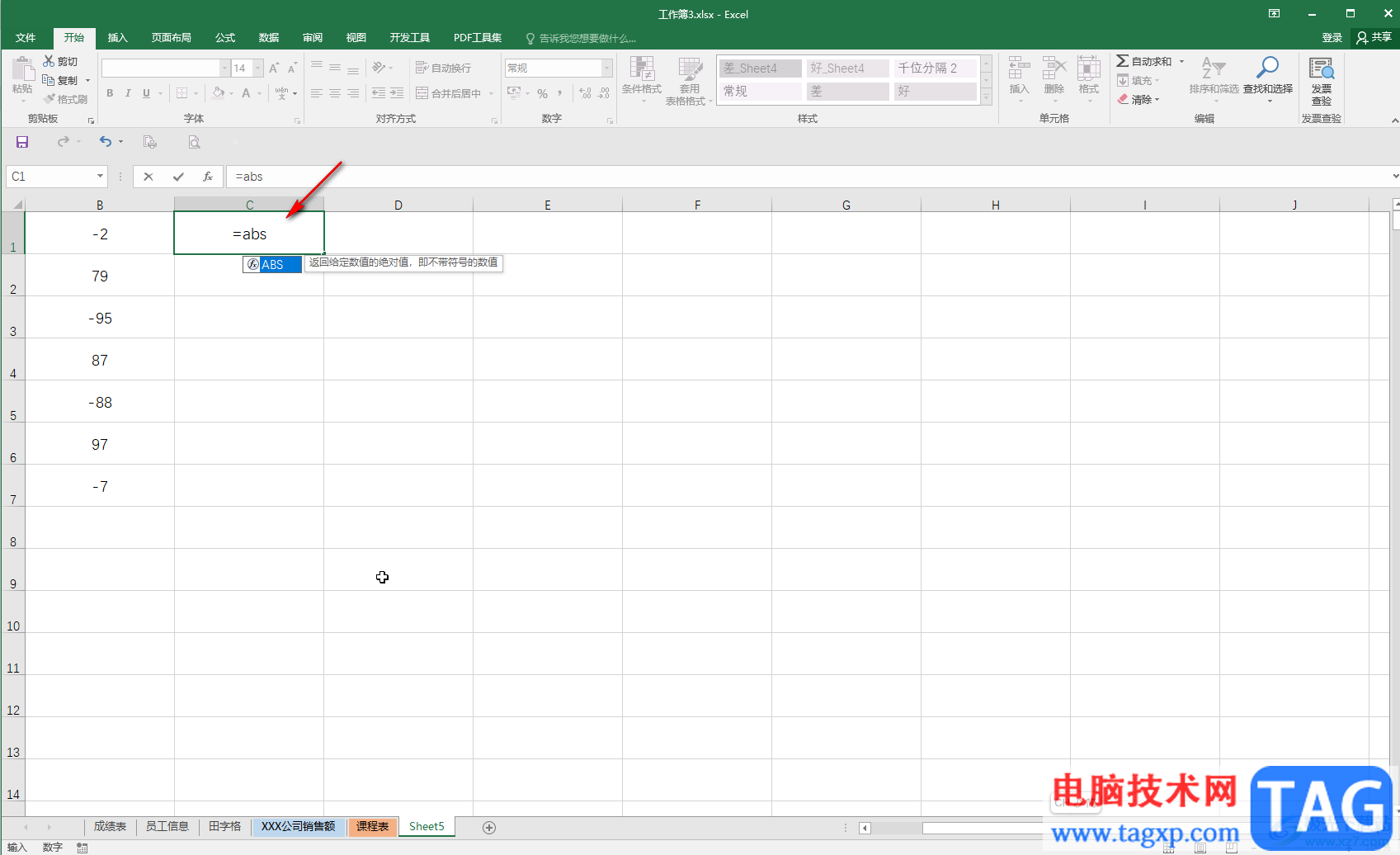Switch to Formulas ribbon tab
The height and width of the screenshot is (855, 1400).
point(225,38)
